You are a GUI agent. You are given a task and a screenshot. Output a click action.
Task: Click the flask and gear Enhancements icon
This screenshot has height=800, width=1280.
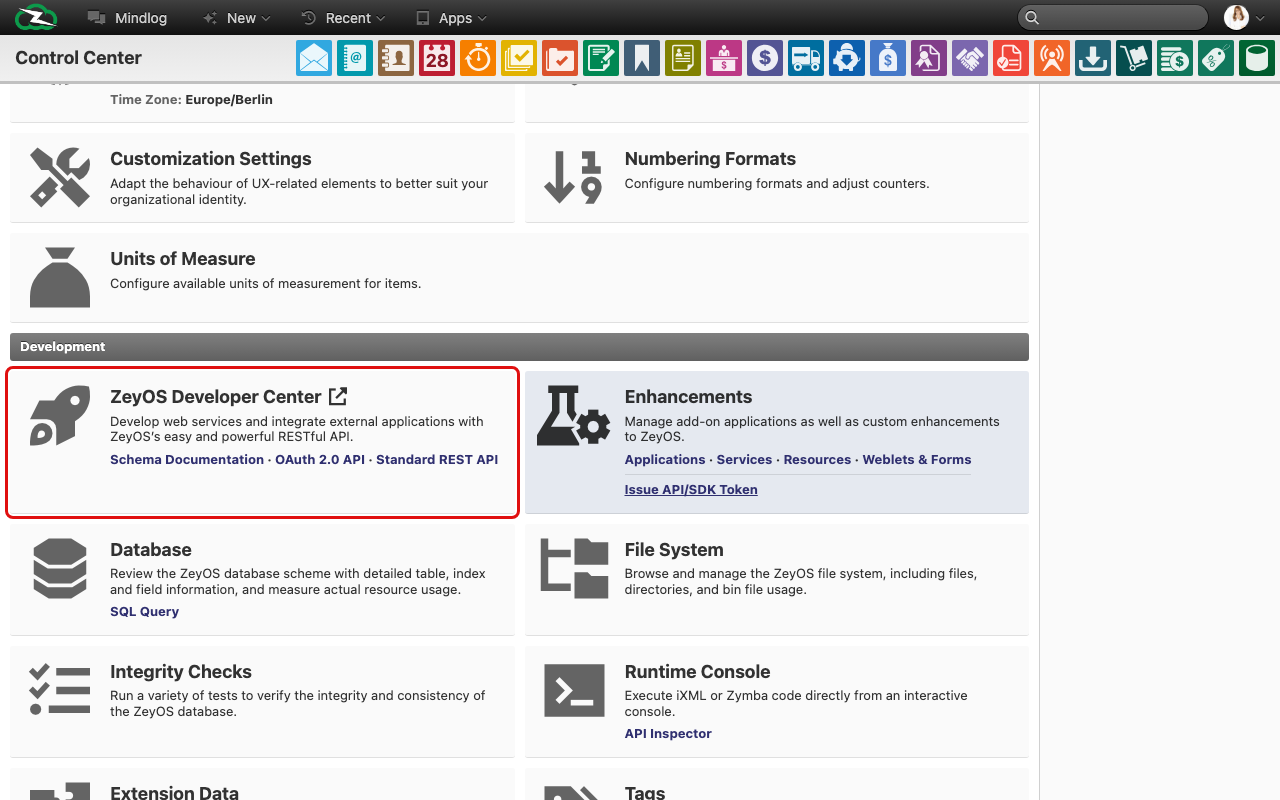(573, 416)
